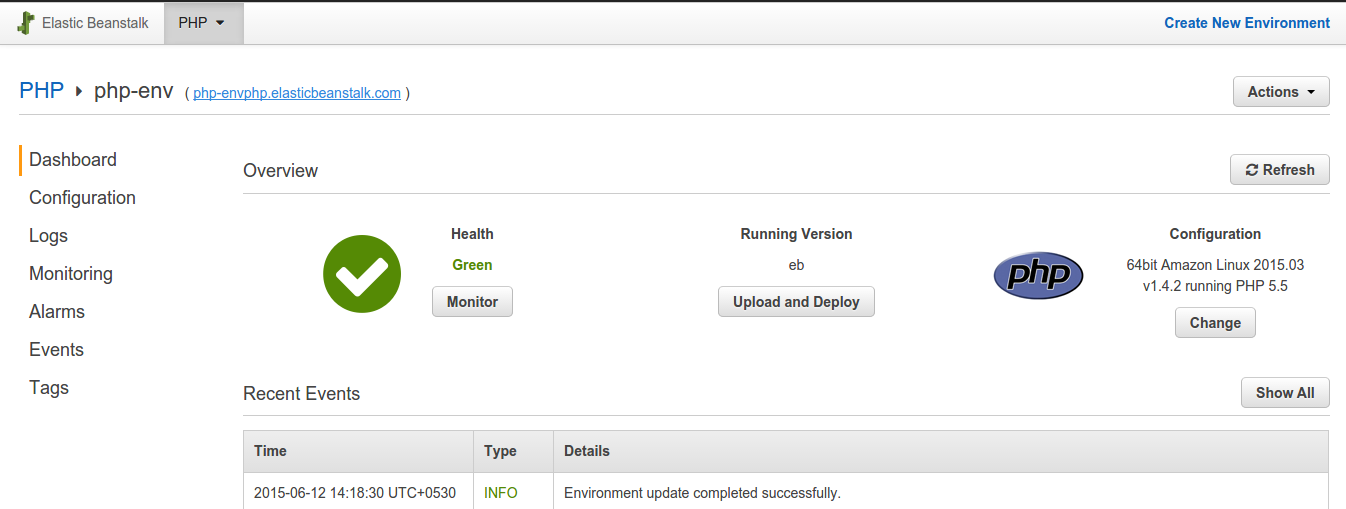Screen dimensions: 1346x509
Task: Click the Running Version label
Action: tap(796, 234)
